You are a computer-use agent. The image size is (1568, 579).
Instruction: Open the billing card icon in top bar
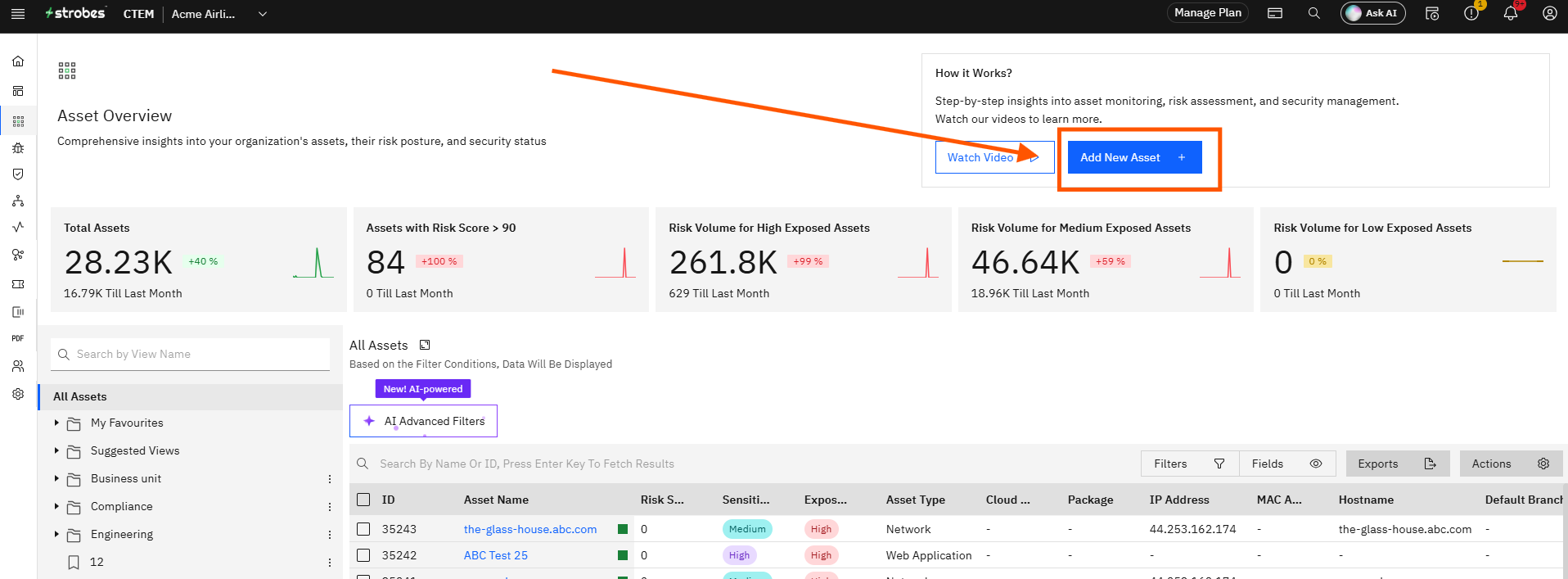[x=1275, y=13]
